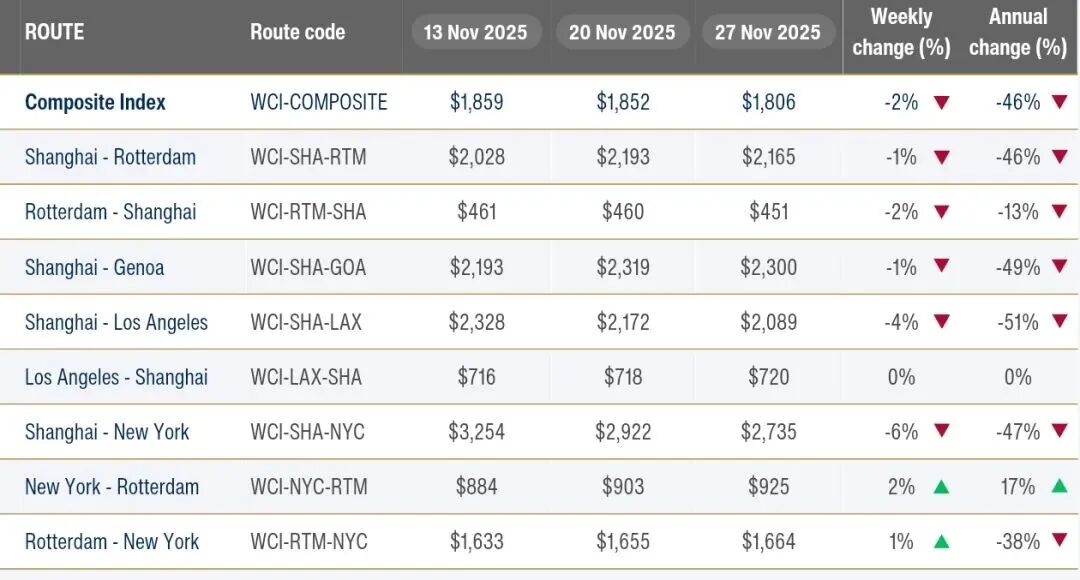
Task: Click Composite Index weekly red down arrow
Action: 940,102
